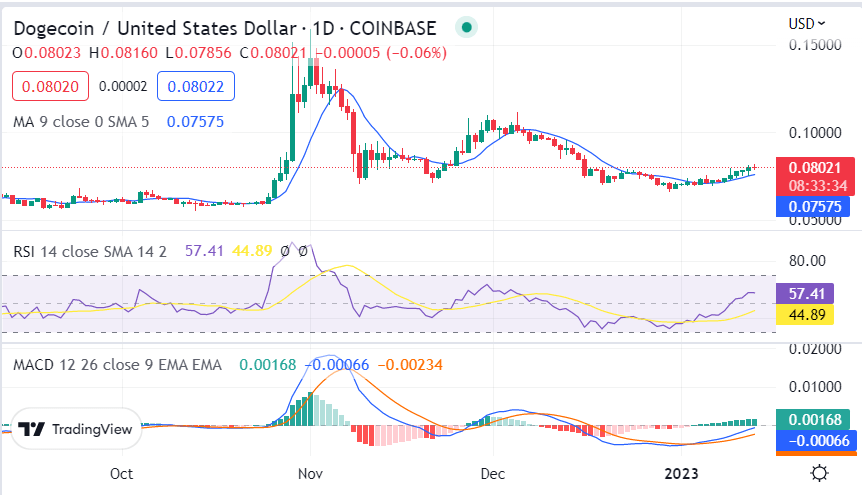
Task: Click the blue −0.00066 MACD axis label
Action: pos(819,441)
